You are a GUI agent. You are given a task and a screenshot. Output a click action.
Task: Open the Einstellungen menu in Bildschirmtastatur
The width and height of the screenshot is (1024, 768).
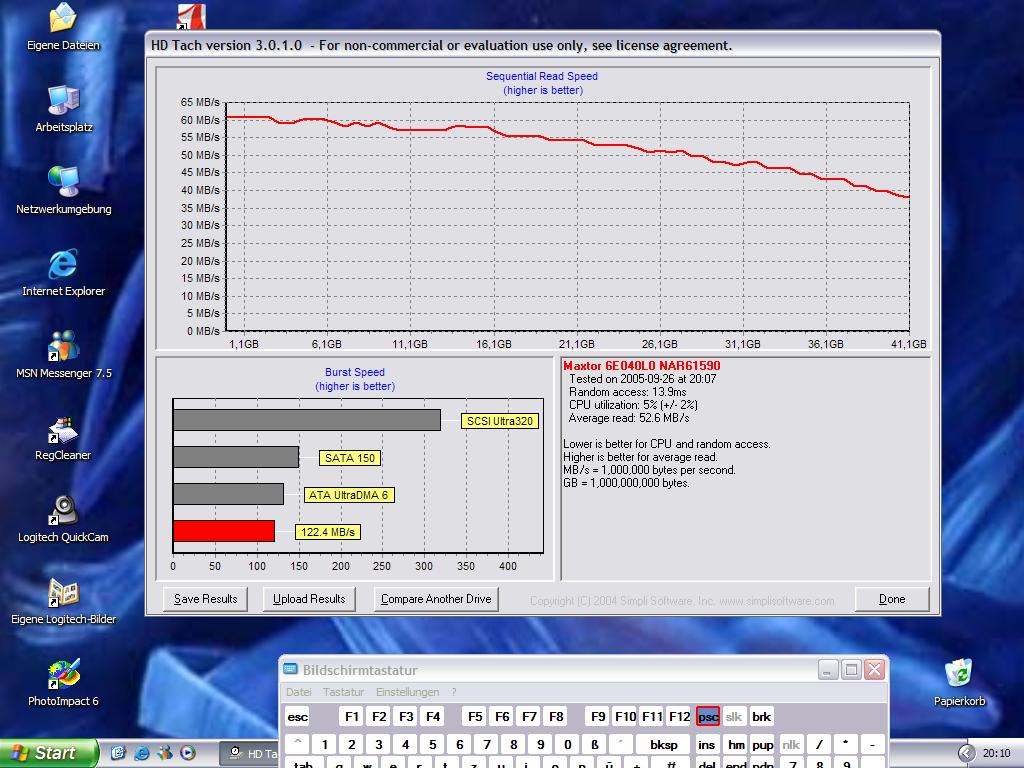408,692
